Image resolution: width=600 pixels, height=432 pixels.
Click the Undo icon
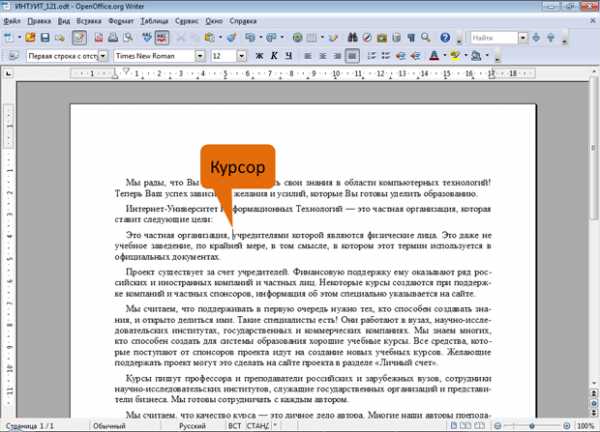point(250,37)
